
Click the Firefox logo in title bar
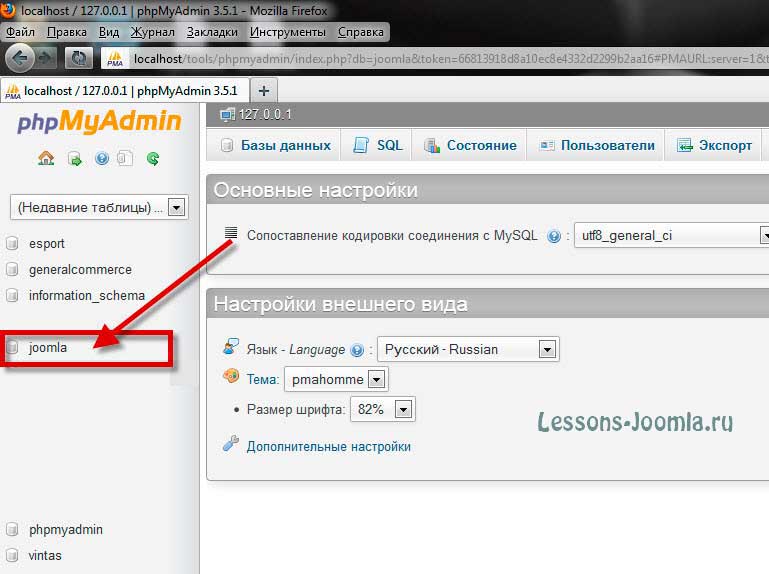(8, 9)
